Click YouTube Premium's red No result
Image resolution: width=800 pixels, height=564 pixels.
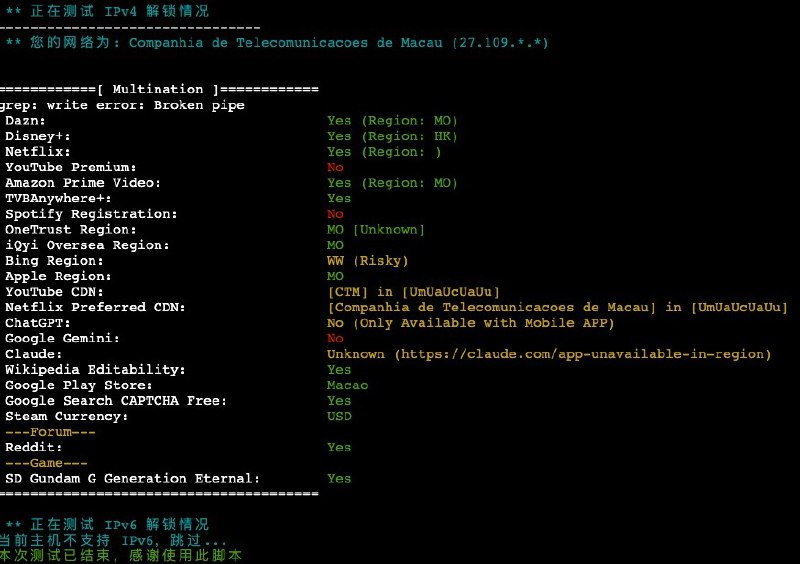[x=335, y=167]
